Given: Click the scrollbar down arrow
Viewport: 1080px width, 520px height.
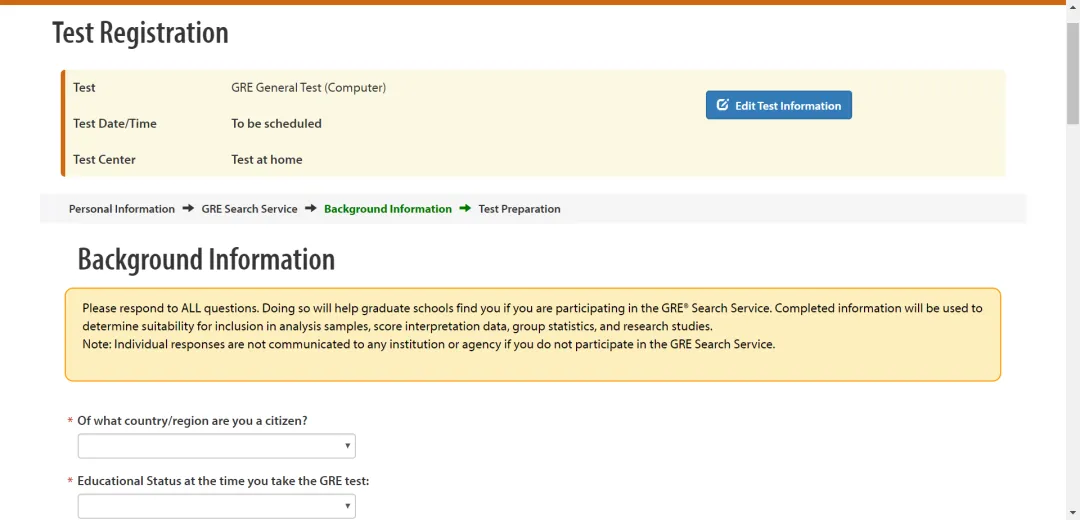Looking at the screenshot, I should pos(1072,512).
